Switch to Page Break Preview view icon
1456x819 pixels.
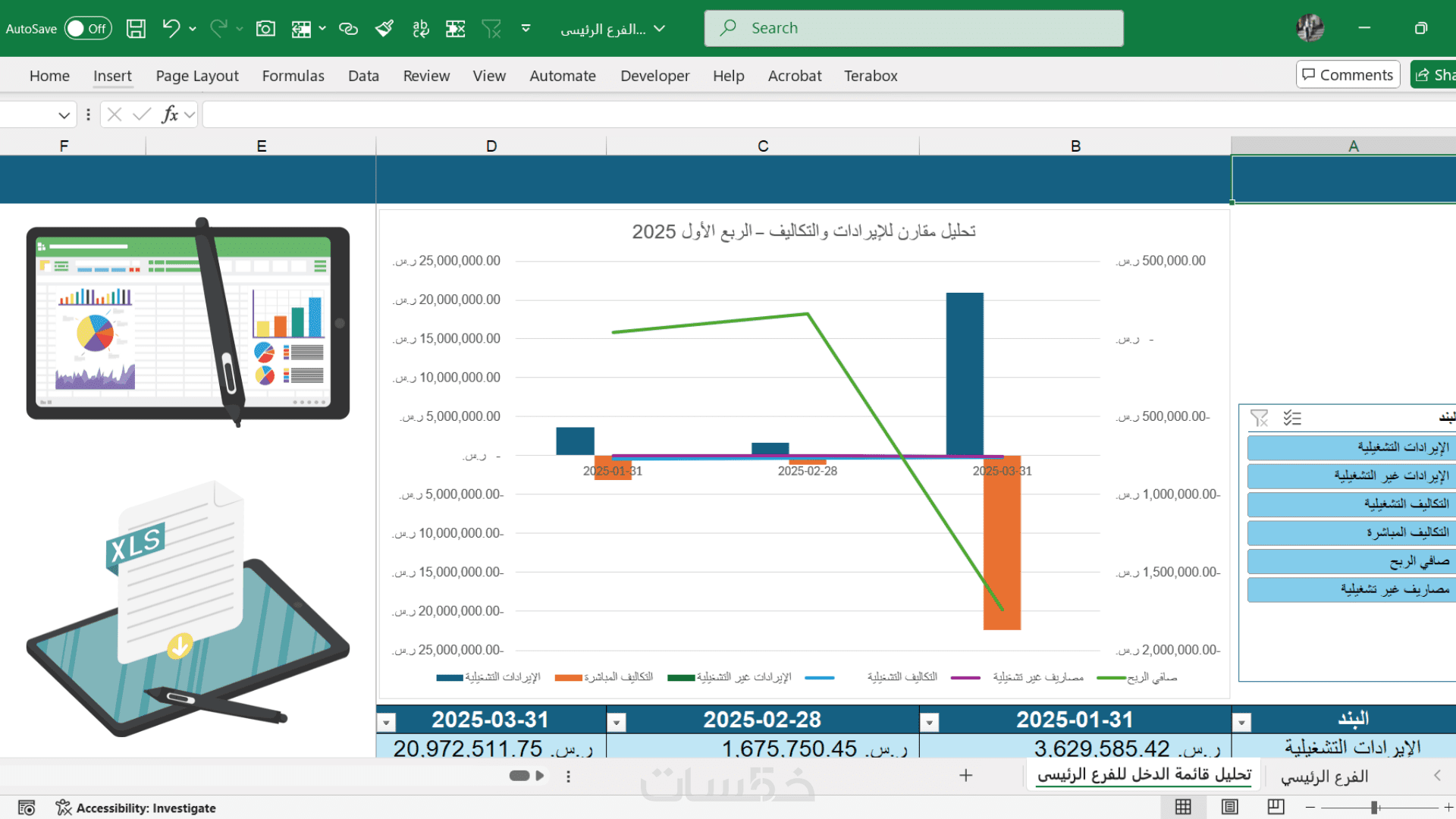click(x=1276, y=807)
